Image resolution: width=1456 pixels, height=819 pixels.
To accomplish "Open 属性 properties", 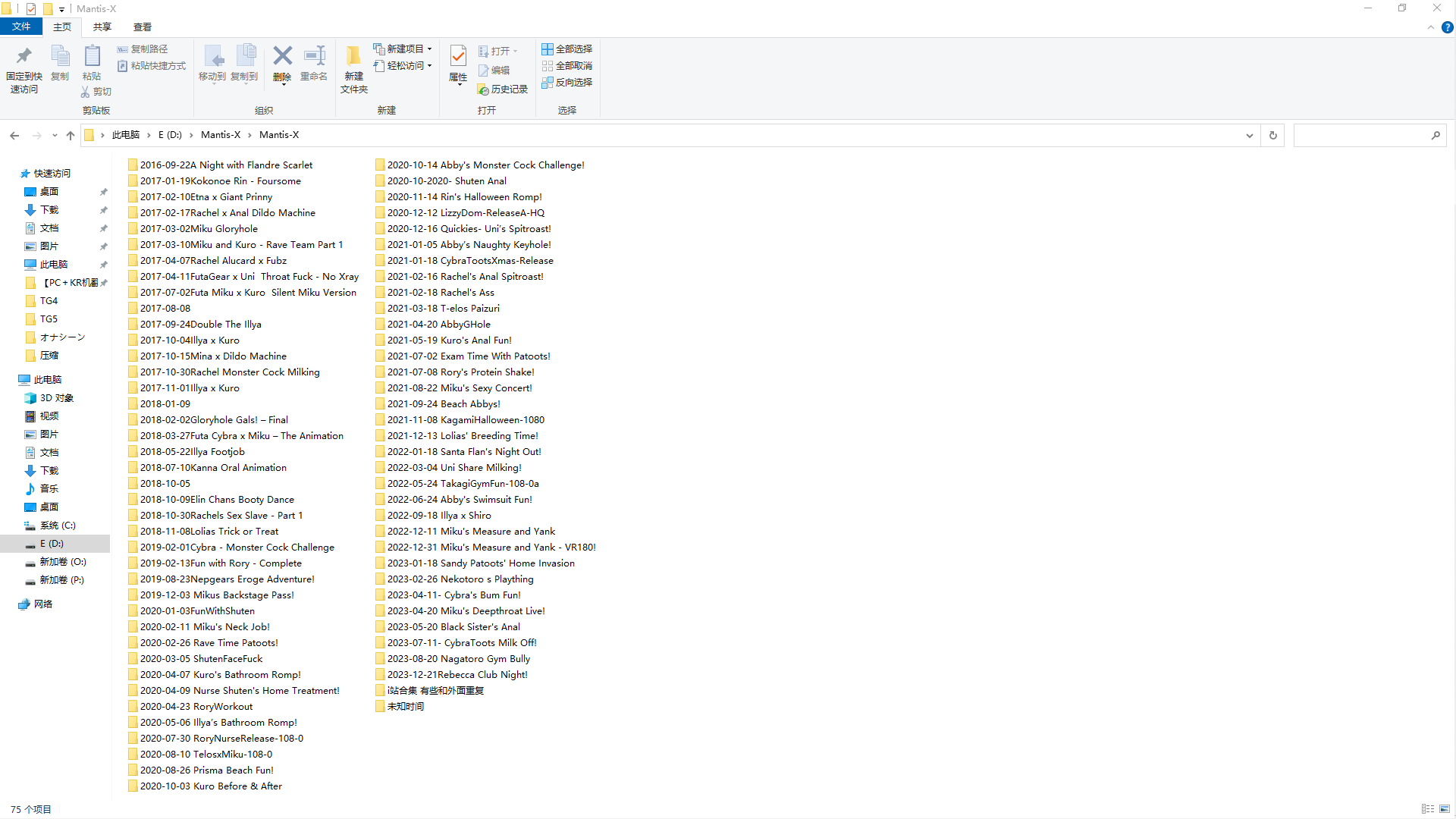I will [458, 64].
